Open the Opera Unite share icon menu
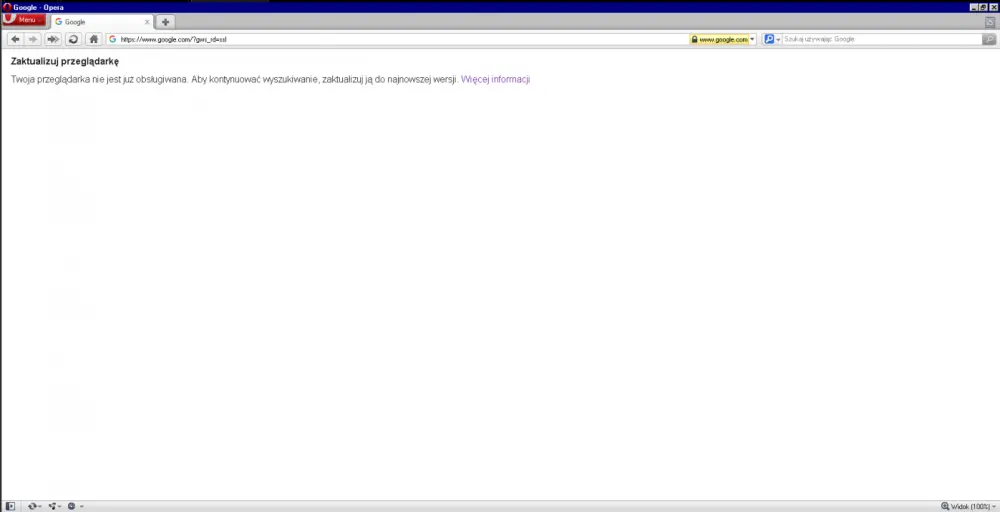The image size is (1000, 512). tap(54, 506)
